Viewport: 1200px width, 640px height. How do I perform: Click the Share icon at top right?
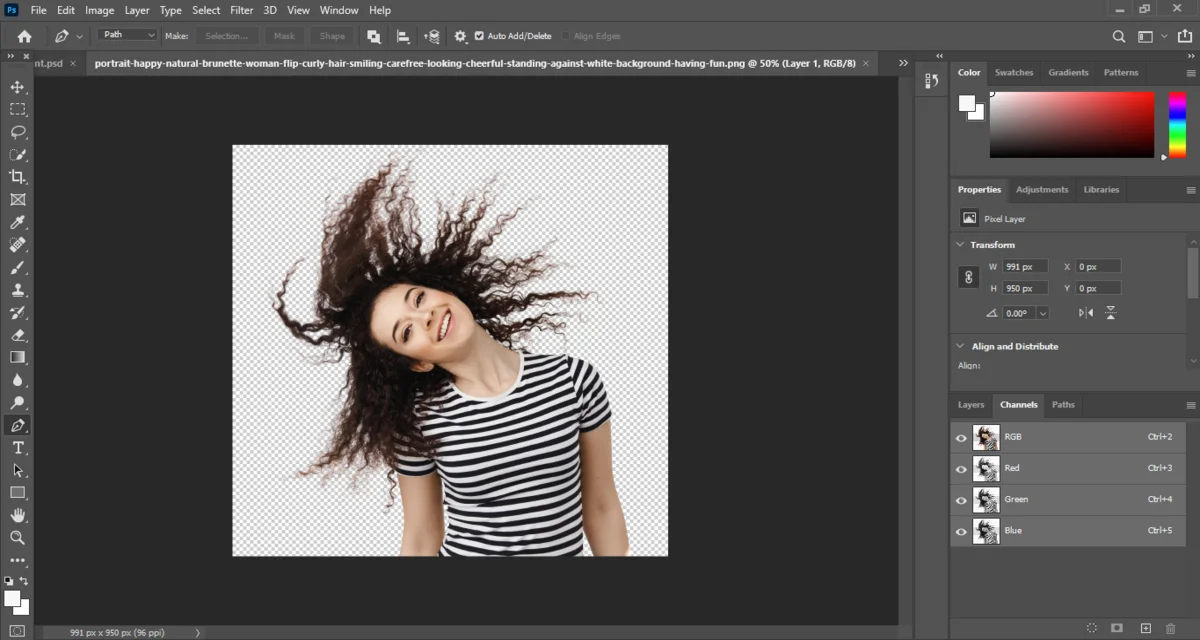[x=1185, y=36]
